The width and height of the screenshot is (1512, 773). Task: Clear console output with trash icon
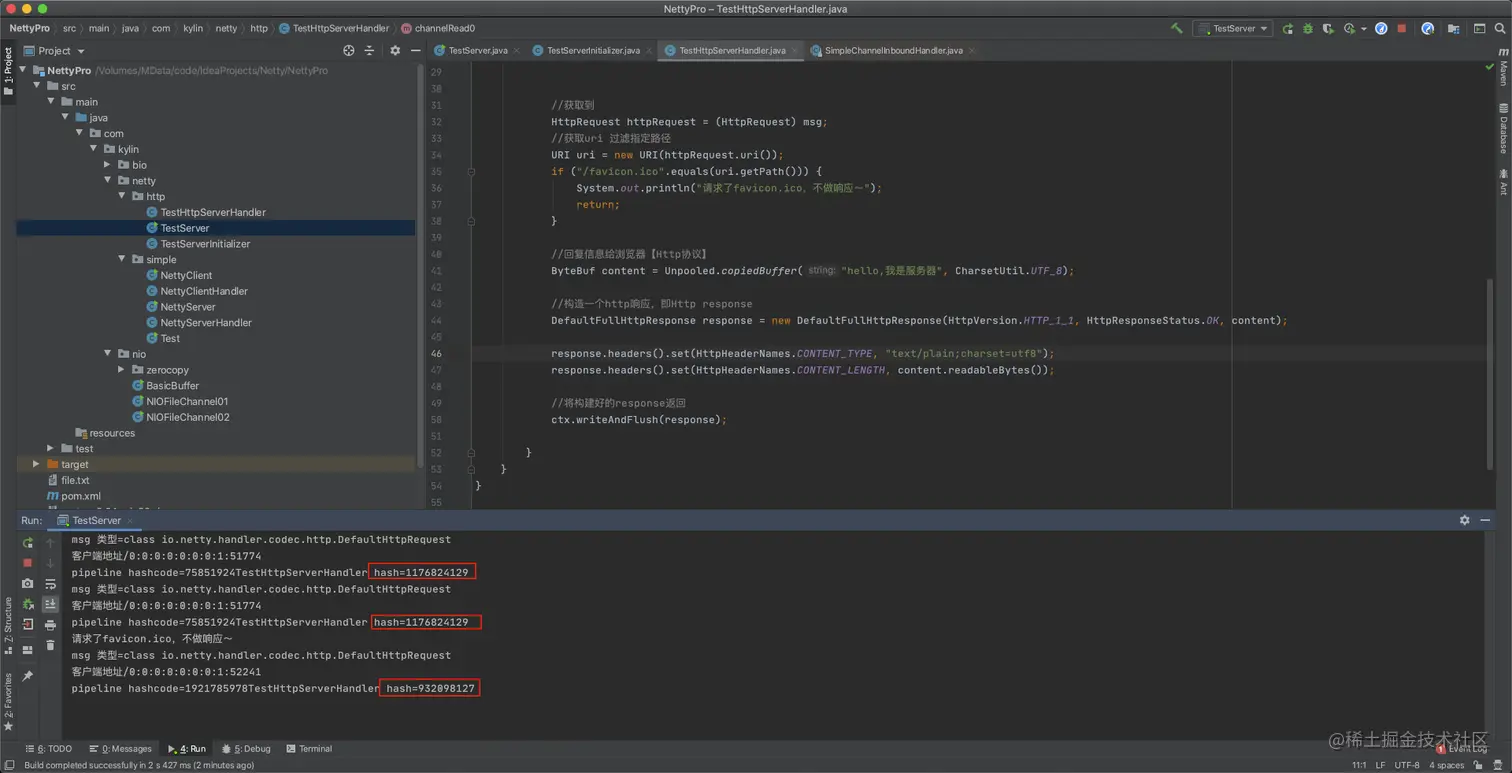point(50,646)
